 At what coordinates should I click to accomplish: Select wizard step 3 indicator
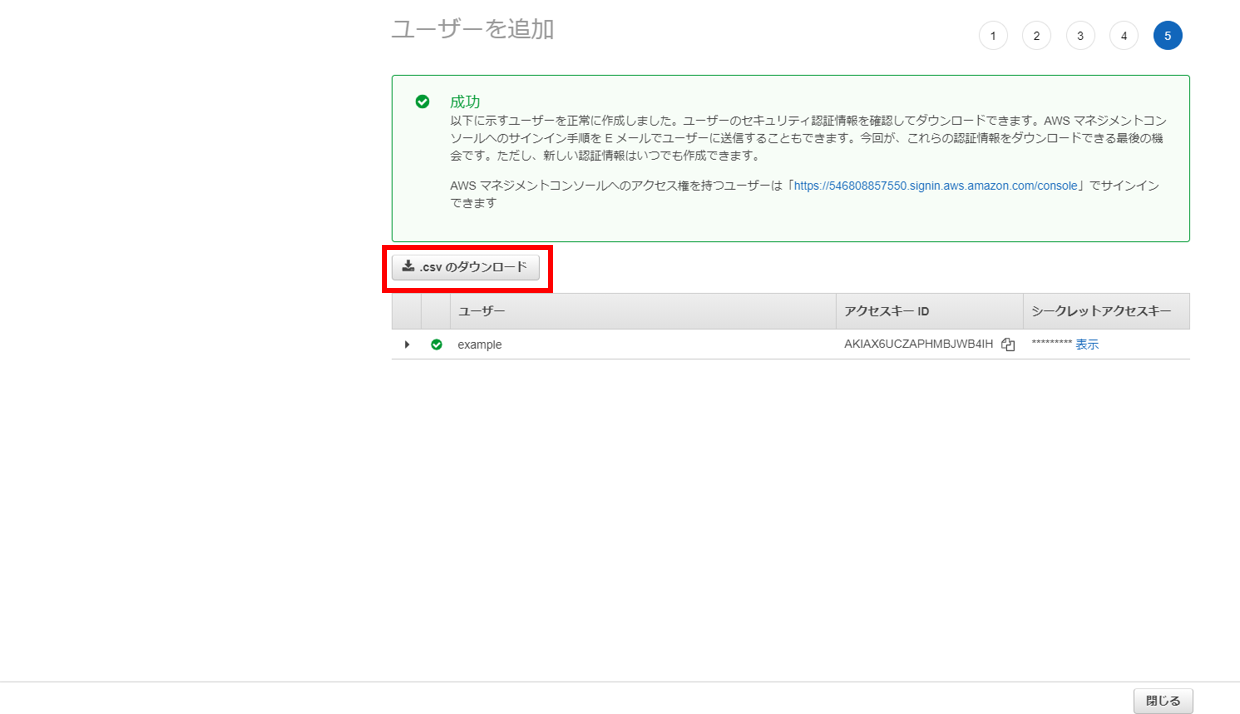click(1080, 35)
